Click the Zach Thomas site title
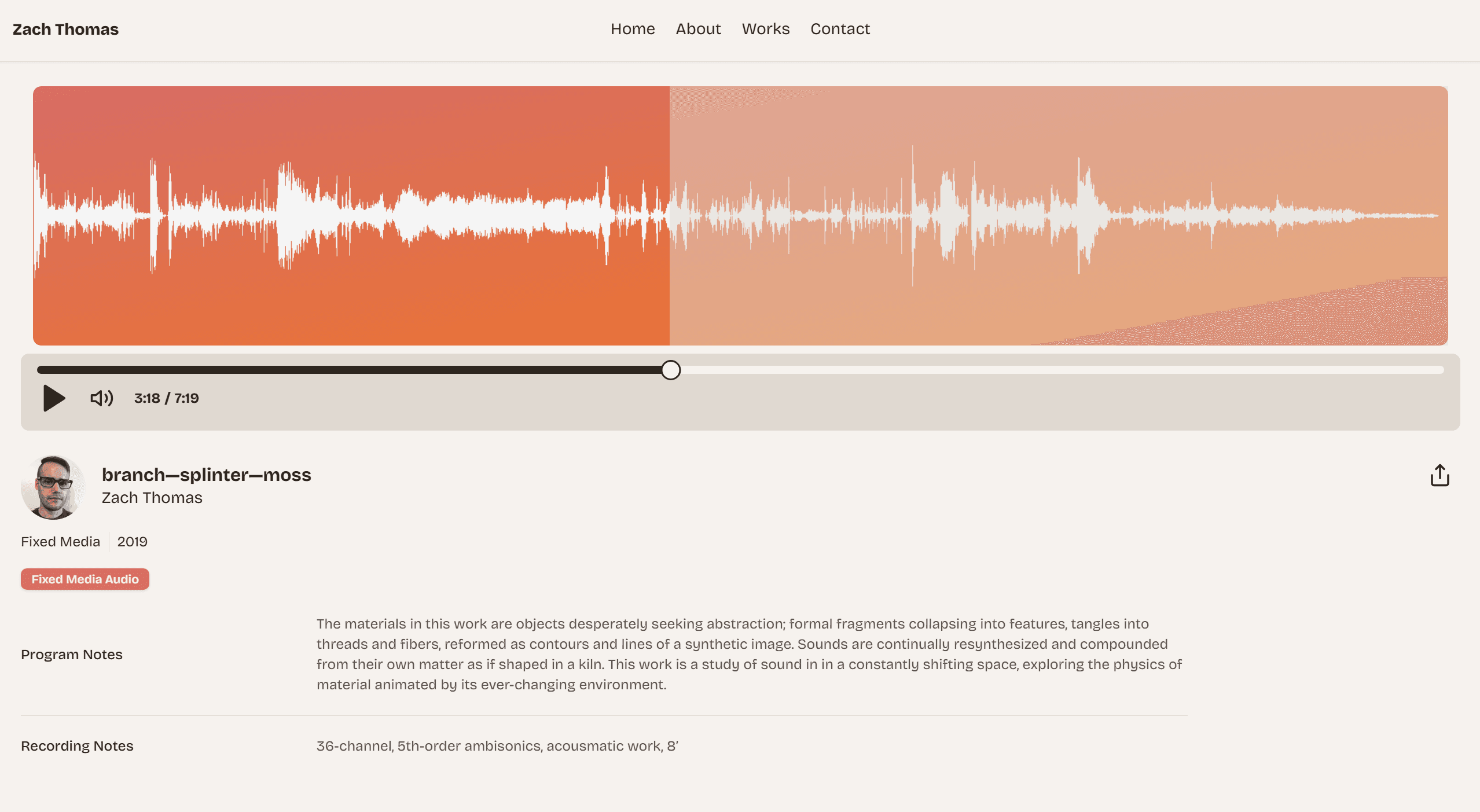Viewport: 1480px width, 812px height. tap(65, 28)
